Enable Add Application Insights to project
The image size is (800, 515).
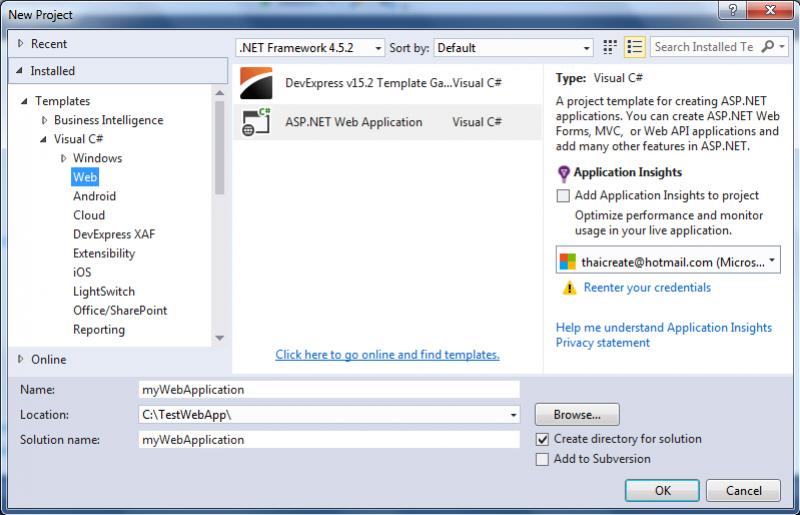(563, 196)
